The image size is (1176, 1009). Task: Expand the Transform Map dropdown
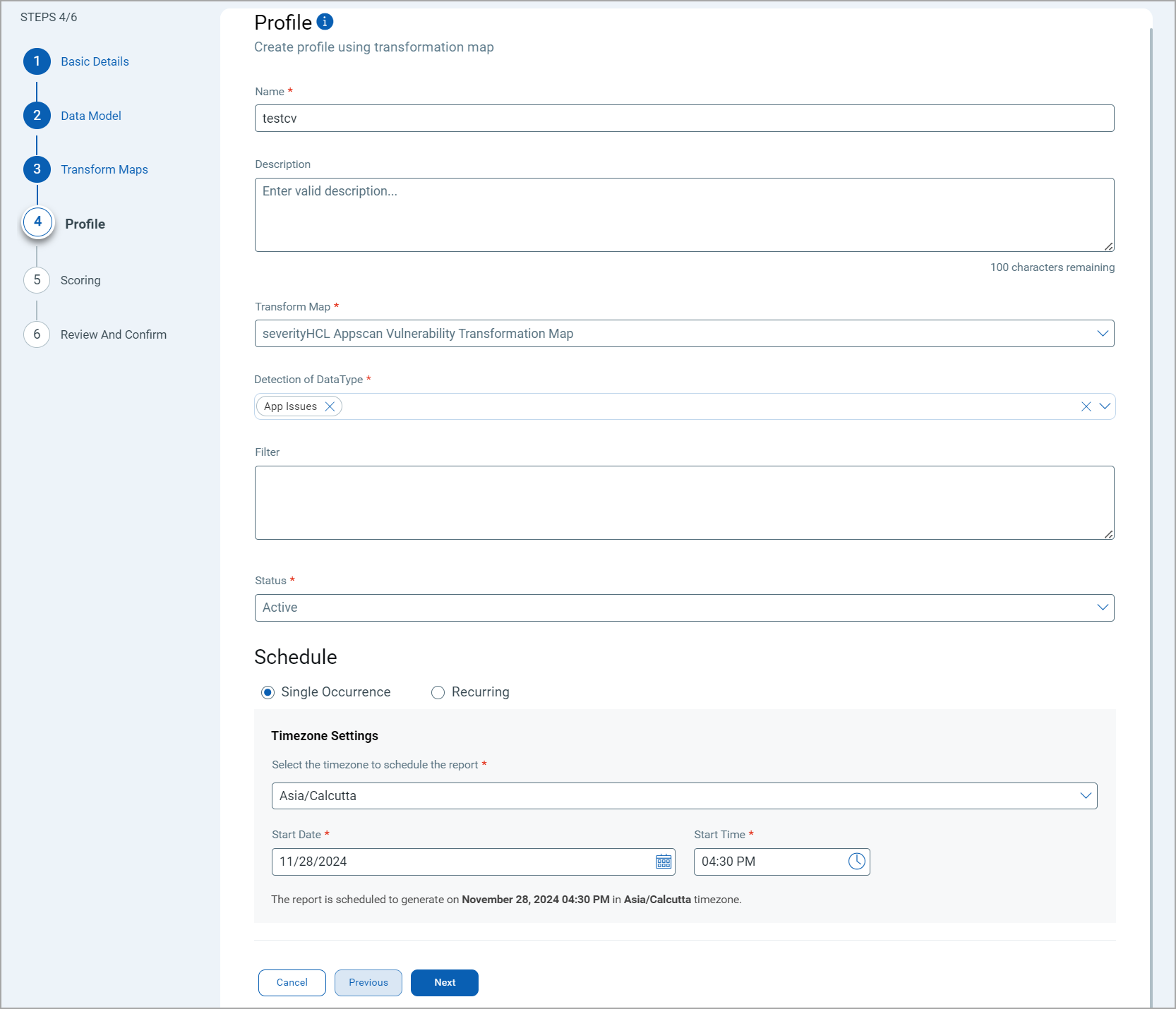click(x=1102, y=334)
